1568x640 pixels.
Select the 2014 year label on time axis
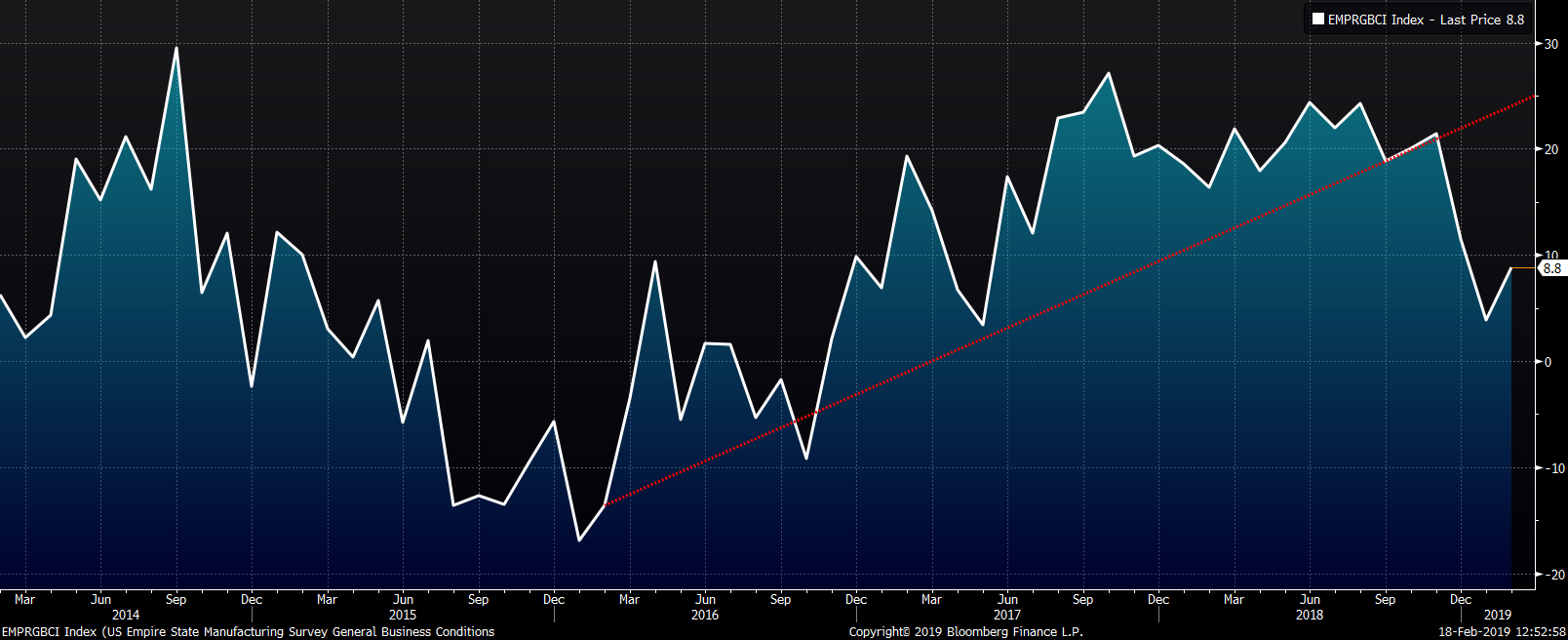tap(126, 615)
